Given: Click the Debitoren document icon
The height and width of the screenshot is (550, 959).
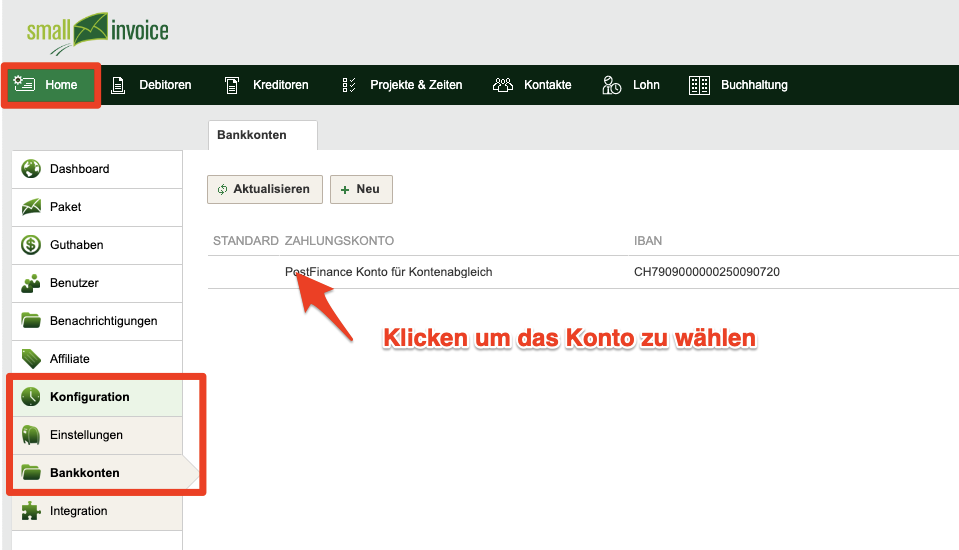Looking at the screenshot, I should tap(118, 85).
